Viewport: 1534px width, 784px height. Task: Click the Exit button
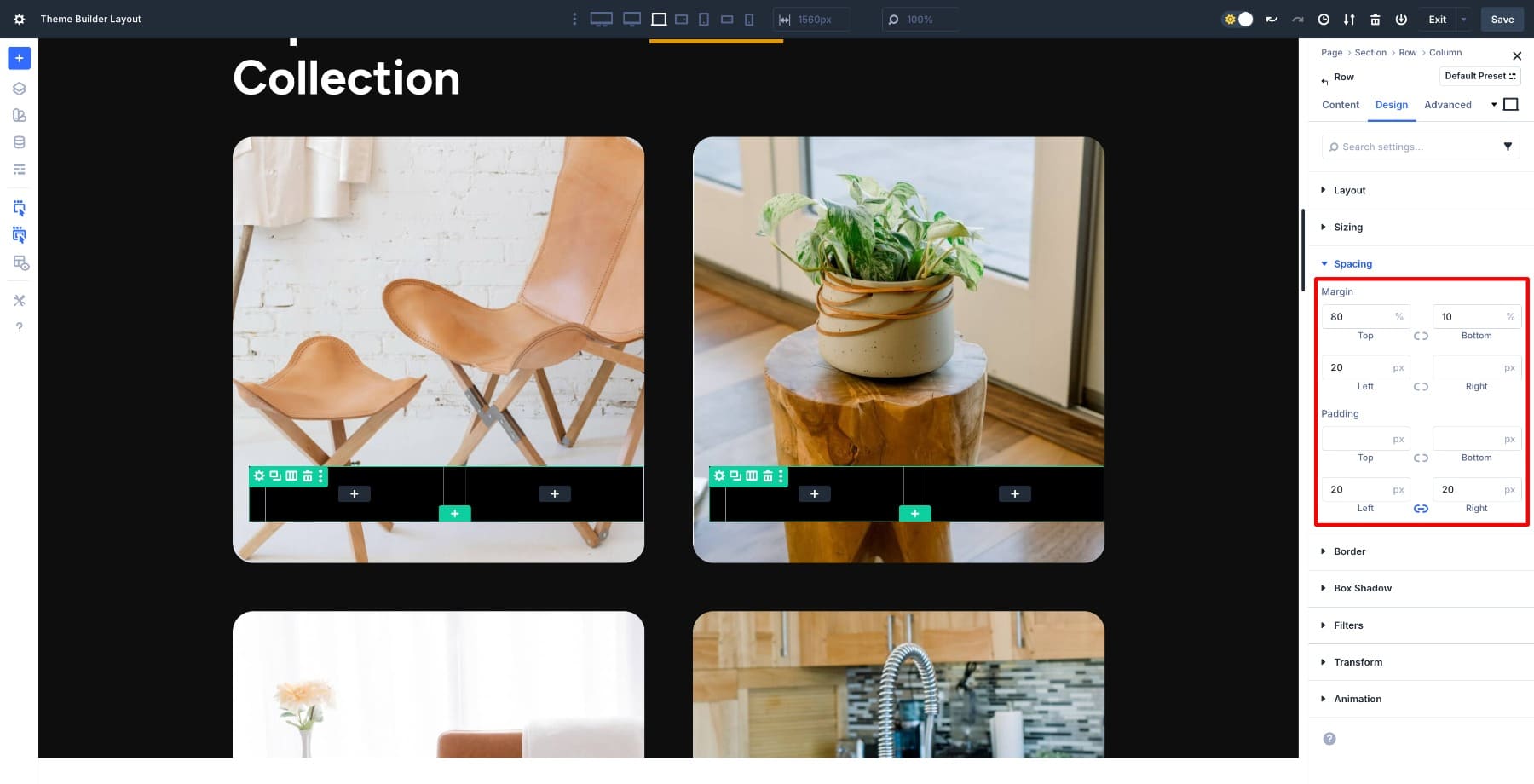point(1437,20)
